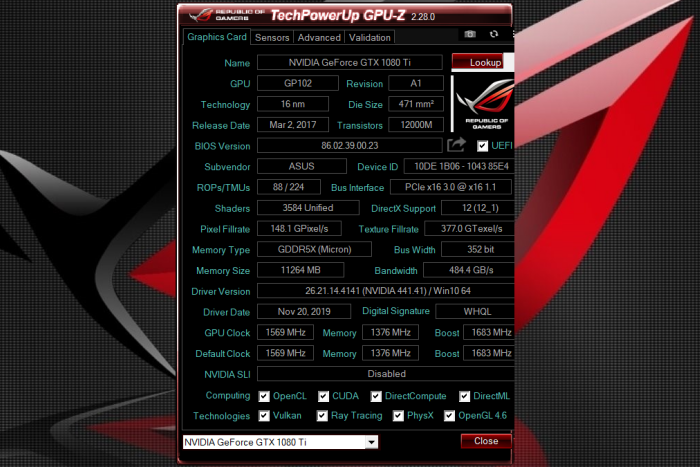Click the ROPs/TMUs value 88 / 224

click(289, 187)
